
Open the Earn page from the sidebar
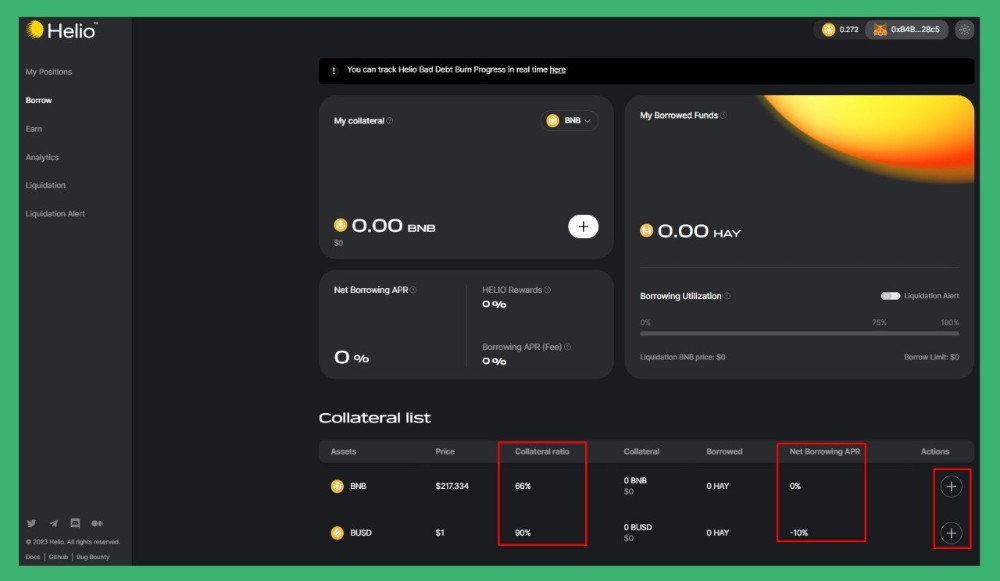(x=34, y=129)
